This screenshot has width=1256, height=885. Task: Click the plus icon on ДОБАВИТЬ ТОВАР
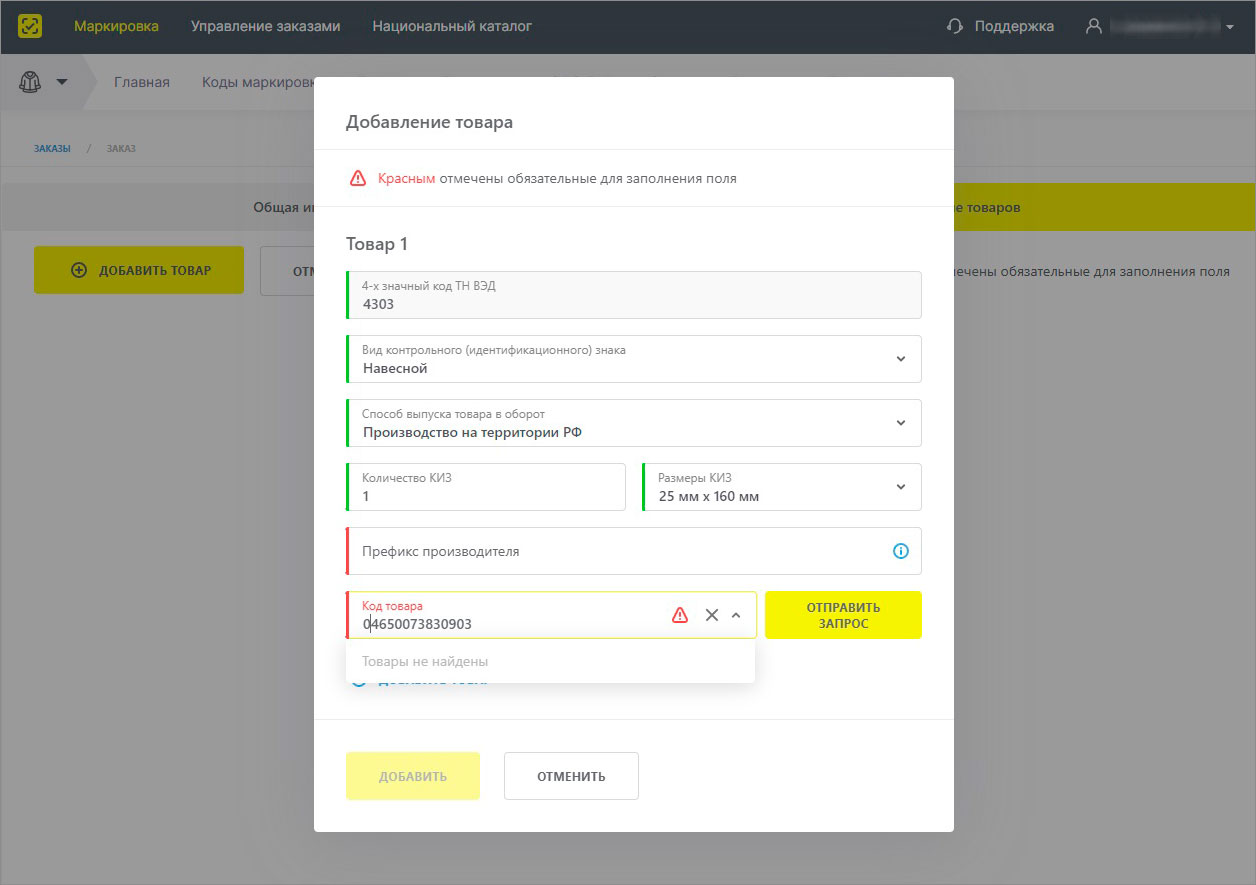coord(79,270)
